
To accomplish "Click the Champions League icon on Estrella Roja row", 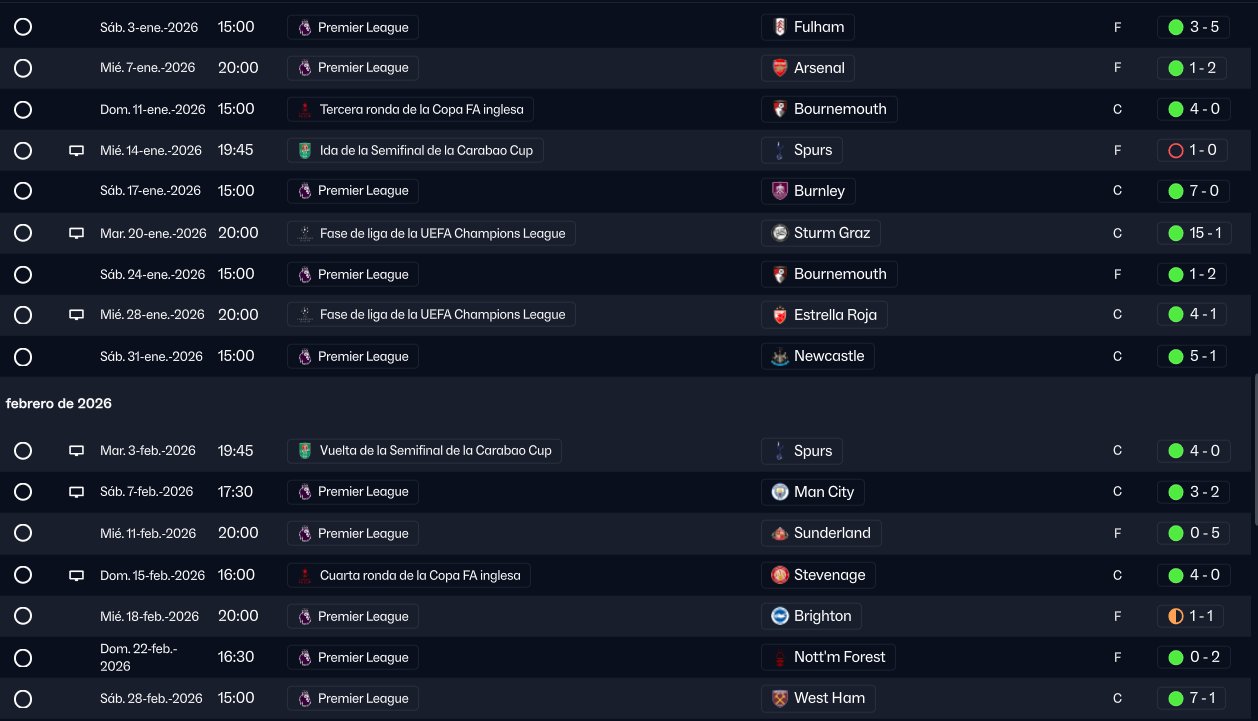I will [x=304, y=315].
